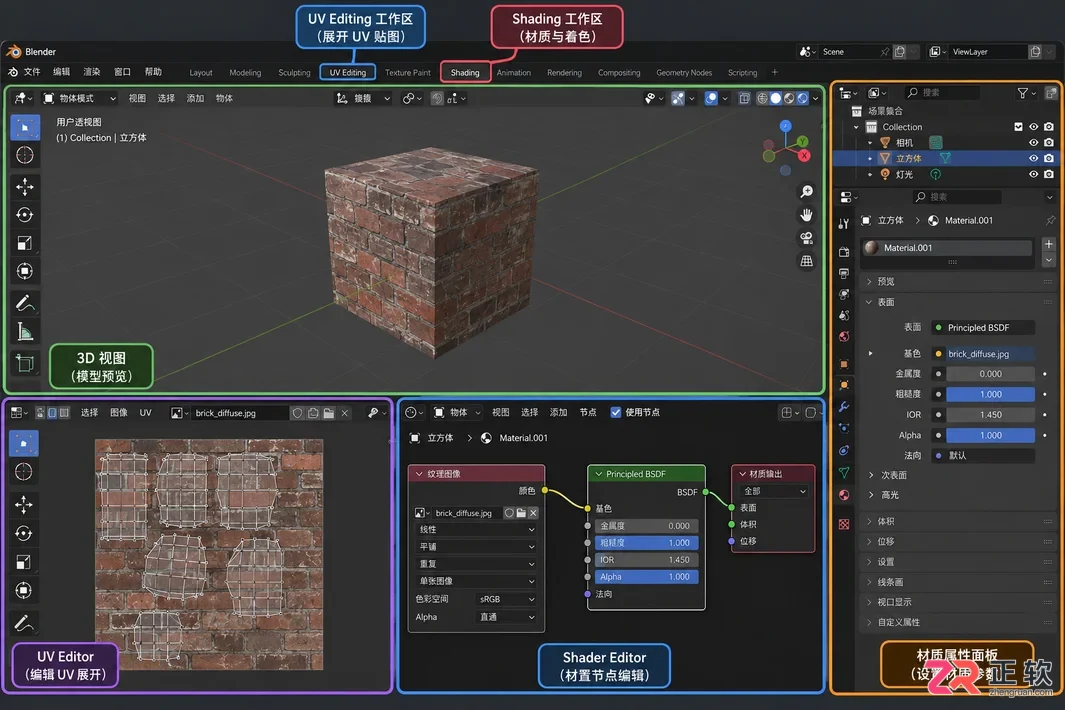Select the Rotate tool in 3D viewport
This screenshot has height=710, width=1065.
(24, 215)
